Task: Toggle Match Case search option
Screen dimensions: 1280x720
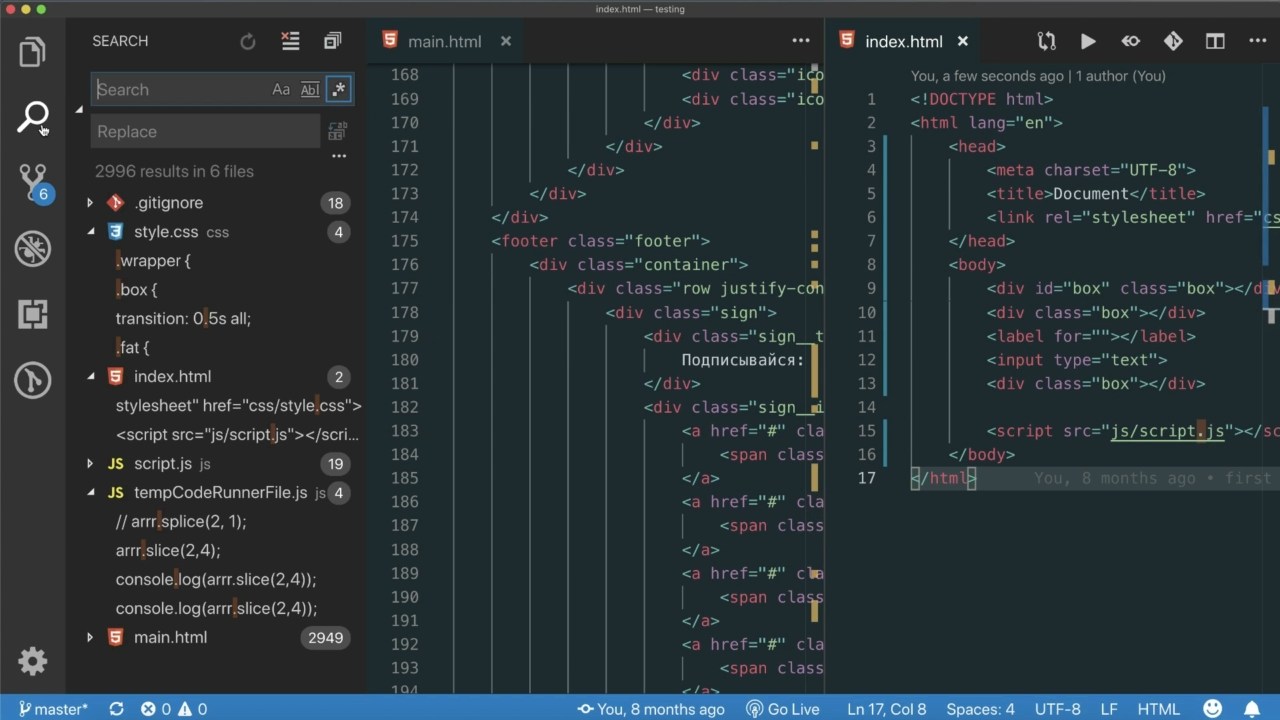Action: (x=281, y=90)
